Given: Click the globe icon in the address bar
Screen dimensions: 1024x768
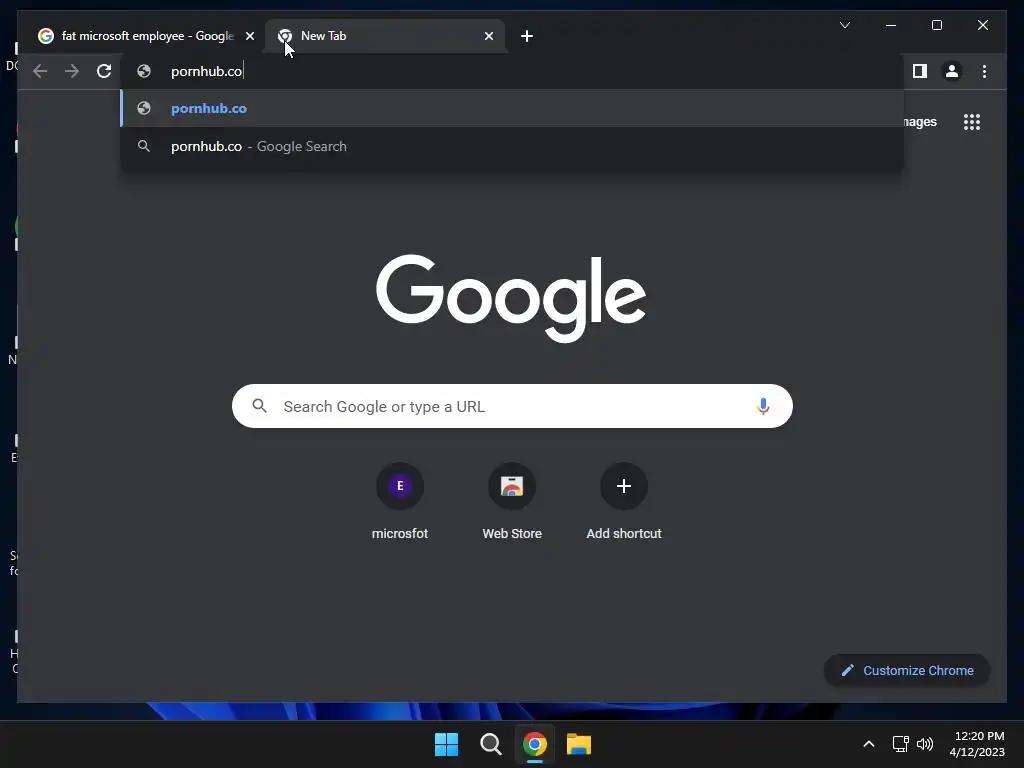Looking at the screenshot, I should pyautogui.click(x=144, y=71).
